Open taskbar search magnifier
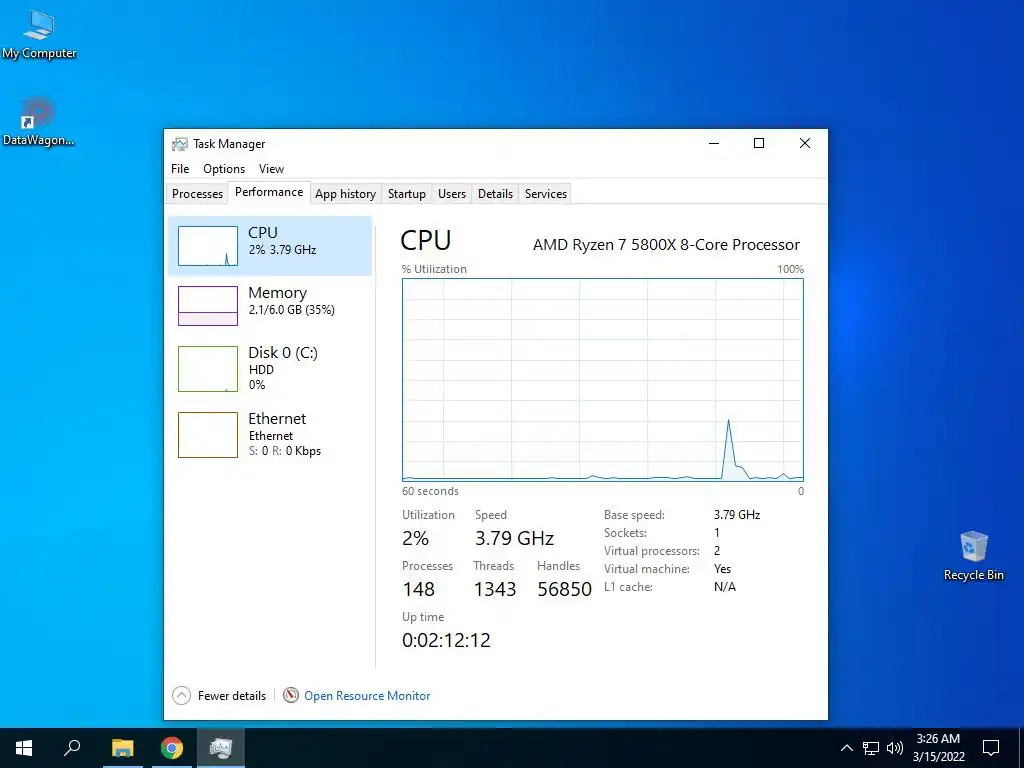The image size is (1024, 768). (x=72, y=748)
